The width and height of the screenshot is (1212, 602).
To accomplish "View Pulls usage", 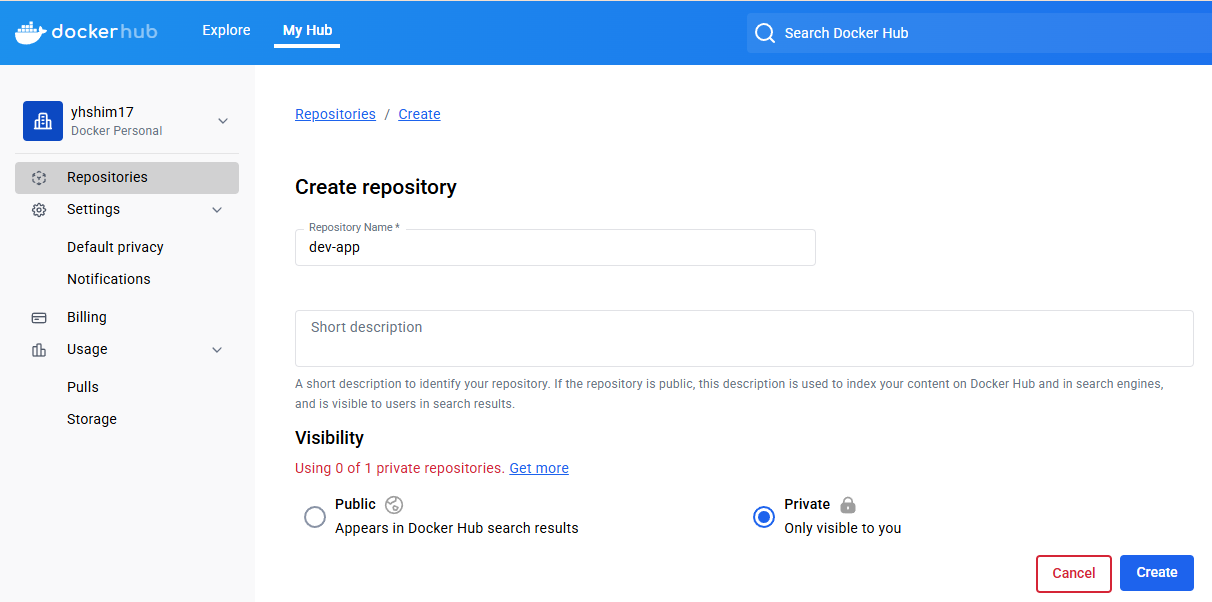I will coord(83,387).
